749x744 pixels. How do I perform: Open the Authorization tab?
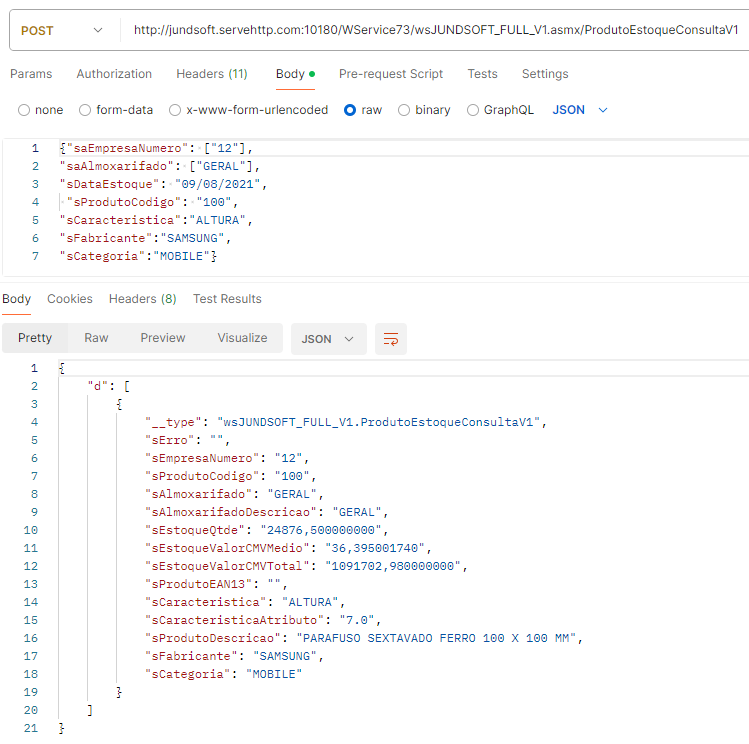click(114, 74)
